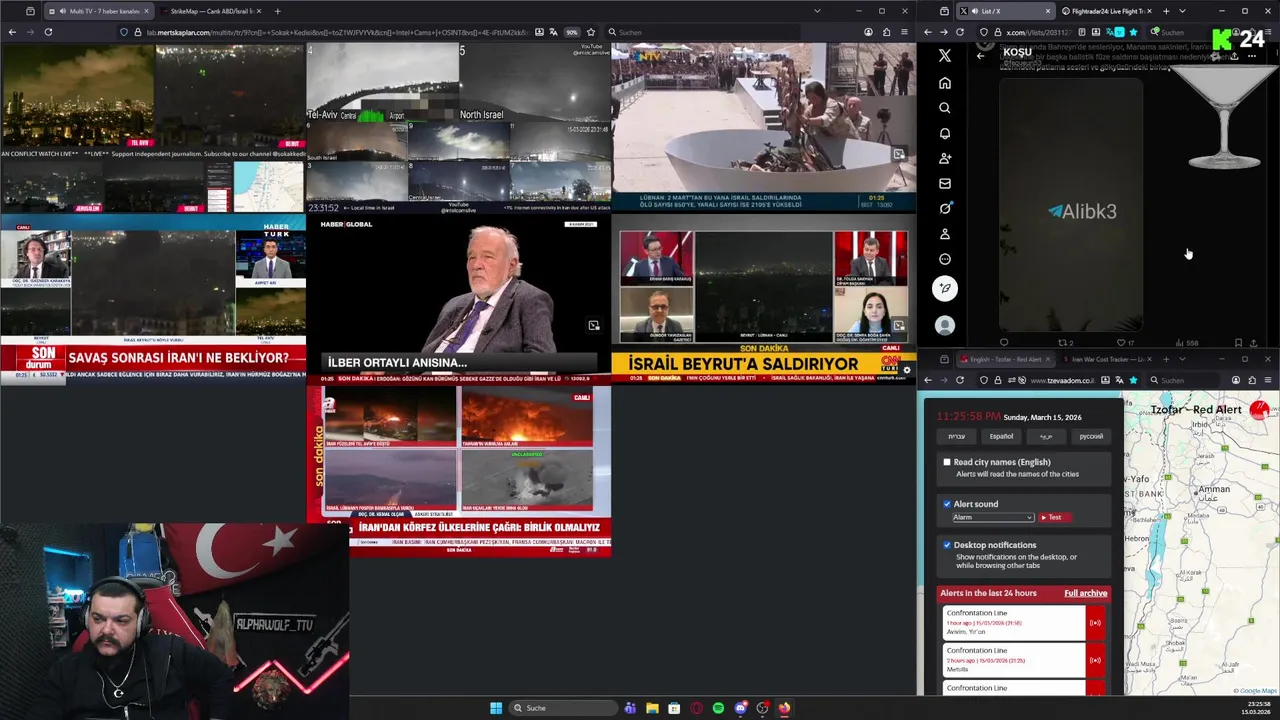This screenshot has height=720, width=1280.
Task: Enable Read city names (English) checkbox
Action: click(947, 462)
